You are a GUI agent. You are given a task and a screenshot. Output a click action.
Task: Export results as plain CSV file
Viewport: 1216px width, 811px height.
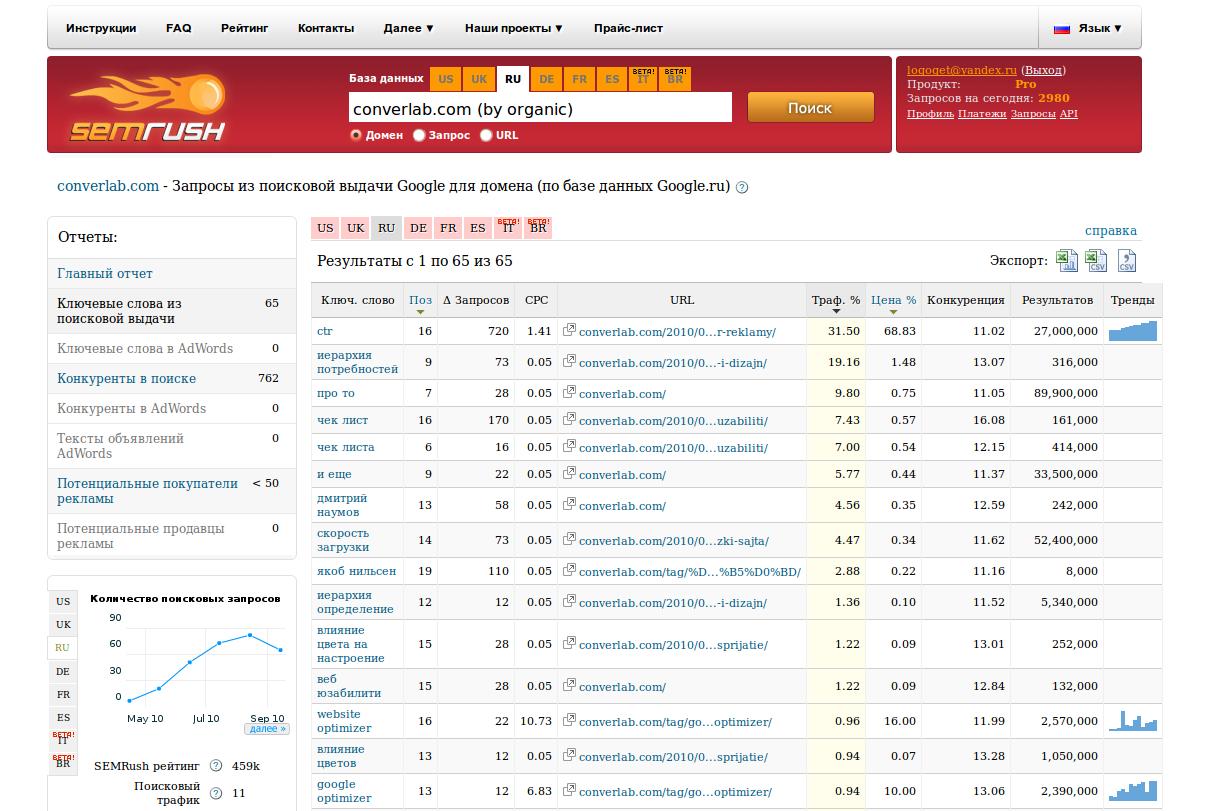[x=1127, y=261]
